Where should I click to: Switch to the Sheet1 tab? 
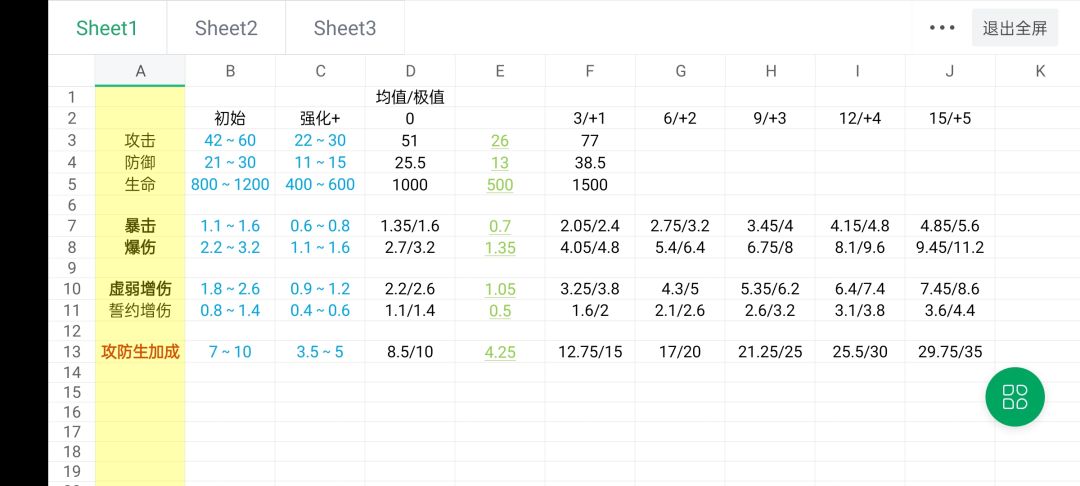(107, 28)
